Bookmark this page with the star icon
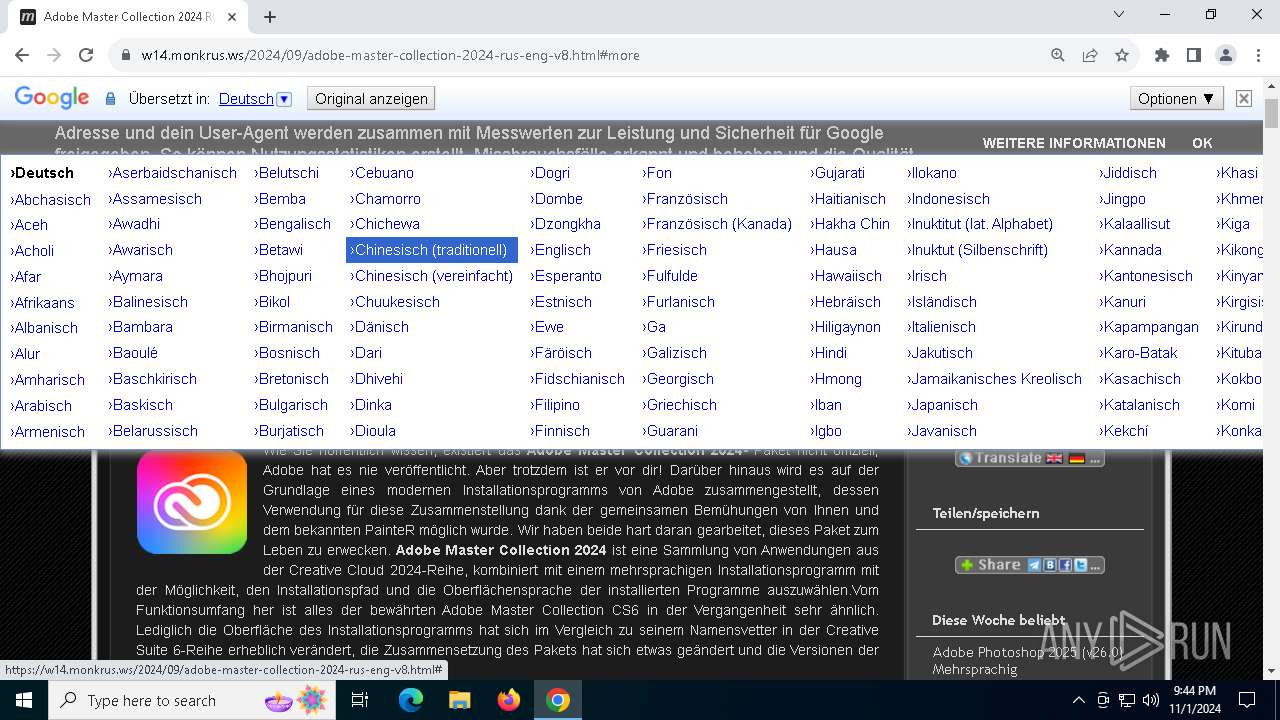This screenshot has width=1280, height=720. click(x=1122, y=55)
